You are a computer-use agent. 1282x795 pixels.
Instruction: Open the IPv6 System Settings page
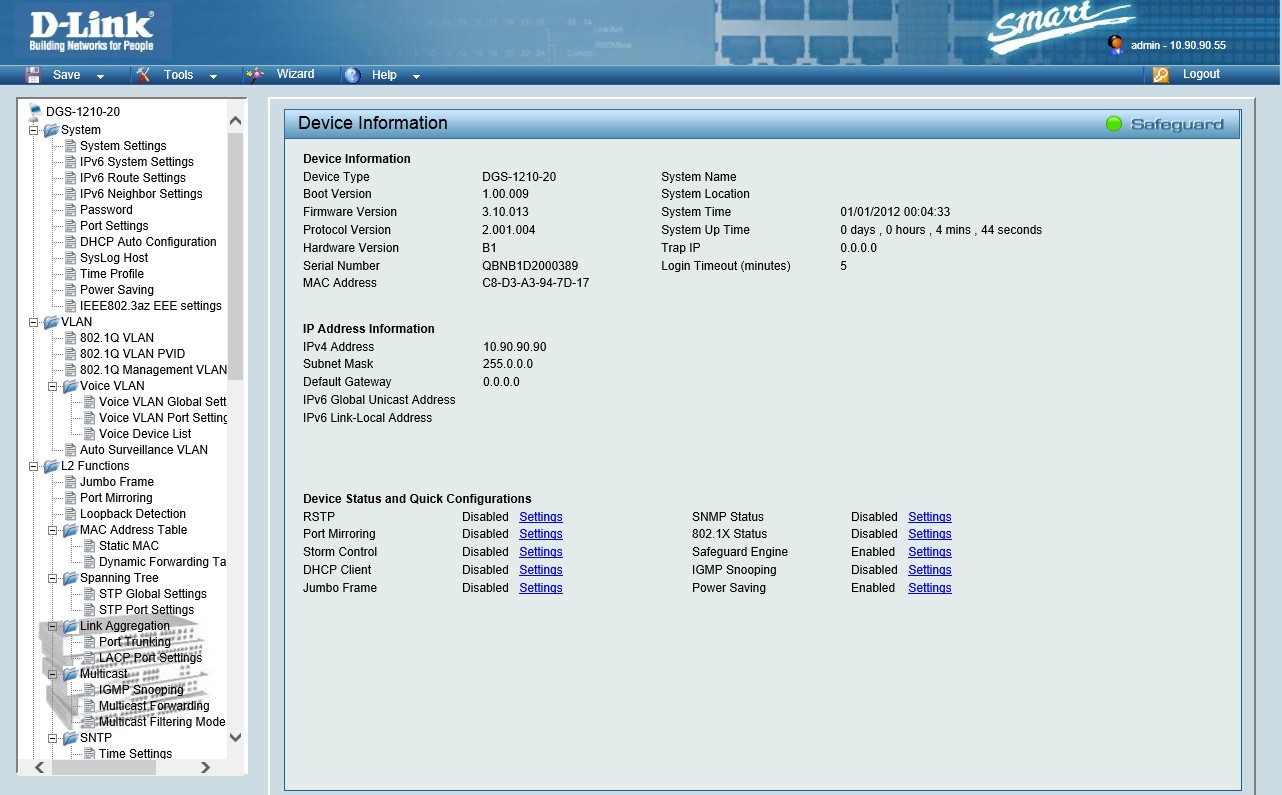[x=136, y=162]
